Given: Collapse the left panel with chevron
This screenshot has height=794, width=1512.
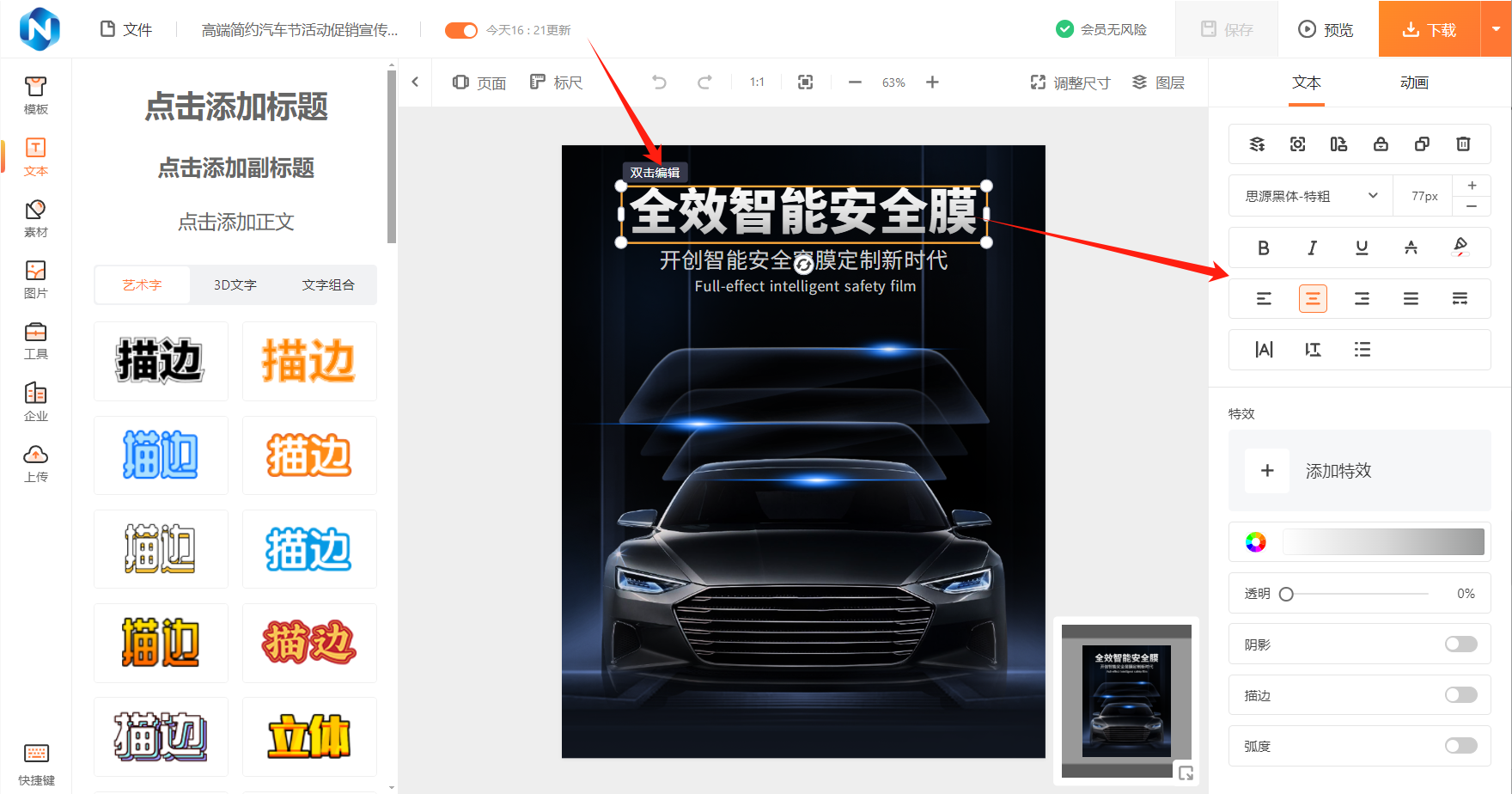Looking at the screenshot, I should tap(415, 82).
